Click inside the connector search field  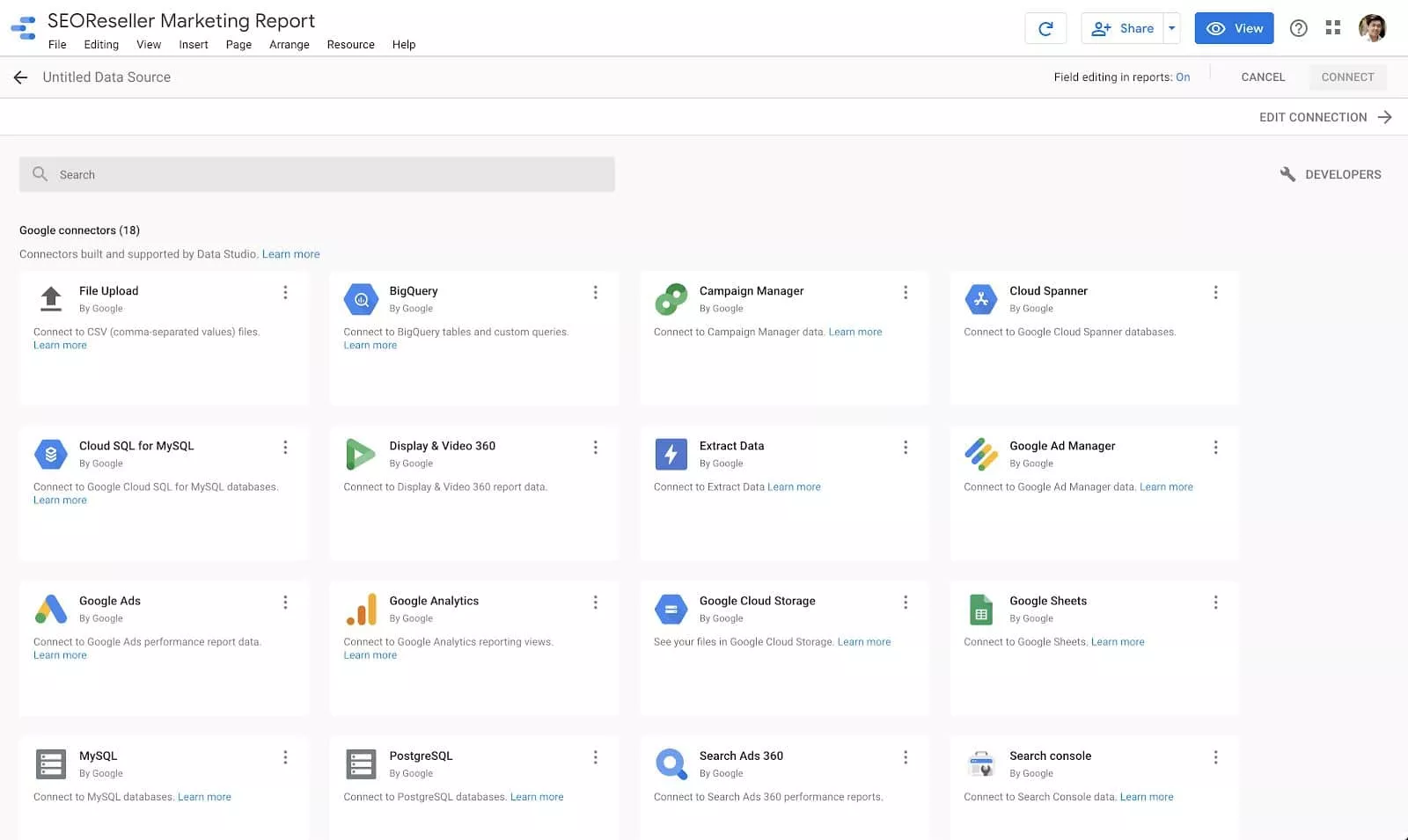click(317, 174)
